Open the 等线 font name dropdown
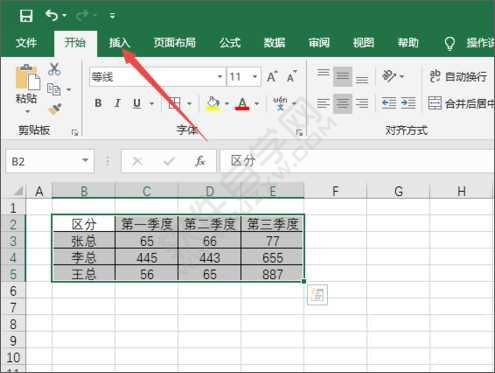 220,77
